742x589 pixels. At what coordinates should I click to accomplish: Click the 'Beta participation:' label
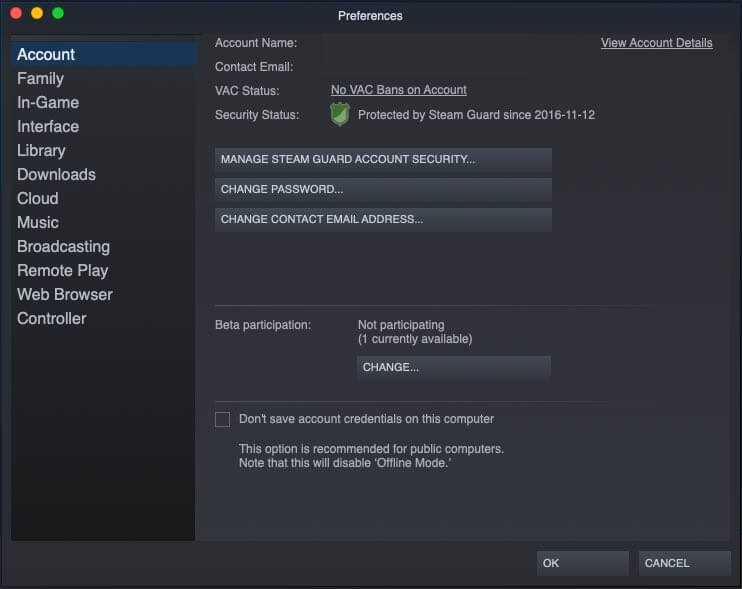(x=263, y=325)
